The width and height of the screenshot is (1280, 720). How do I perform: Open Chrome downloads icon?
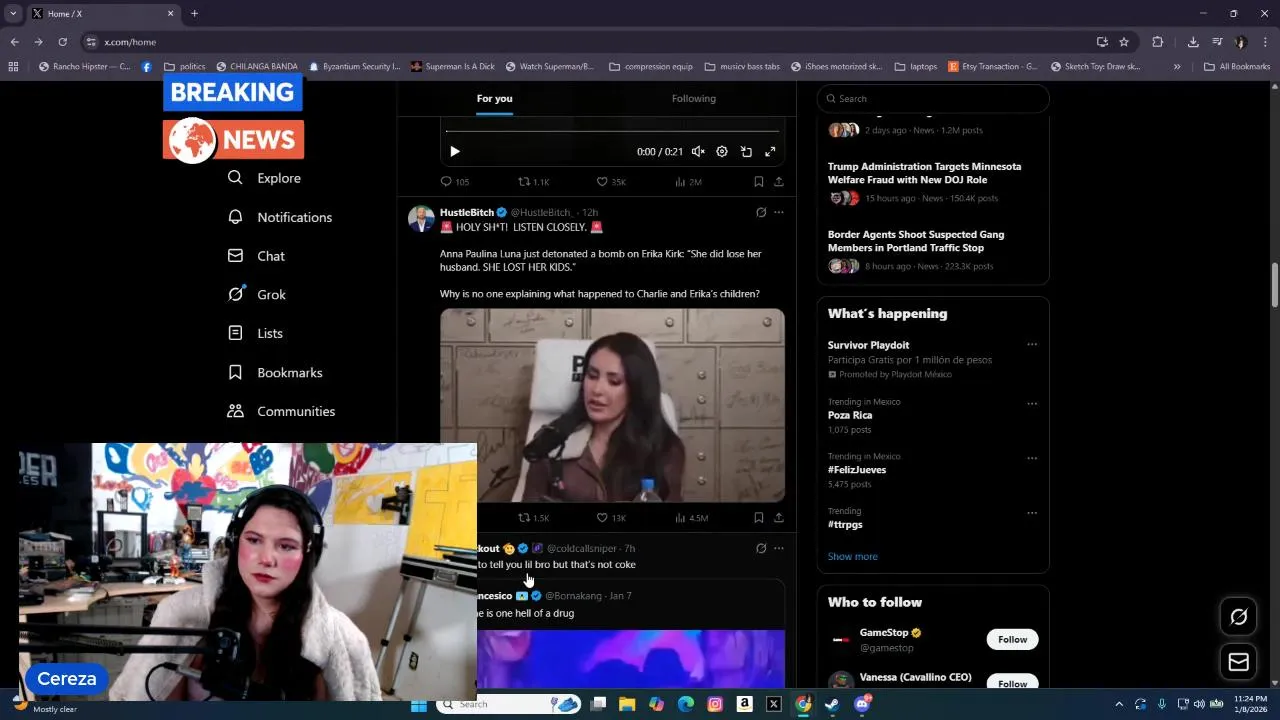click(x=1193, y=42)
